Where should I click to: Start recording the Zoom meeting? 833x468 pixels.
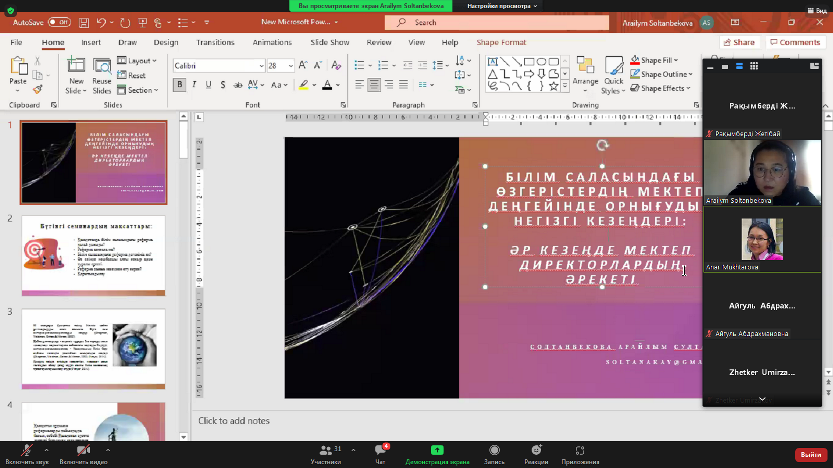click(494, 452)
